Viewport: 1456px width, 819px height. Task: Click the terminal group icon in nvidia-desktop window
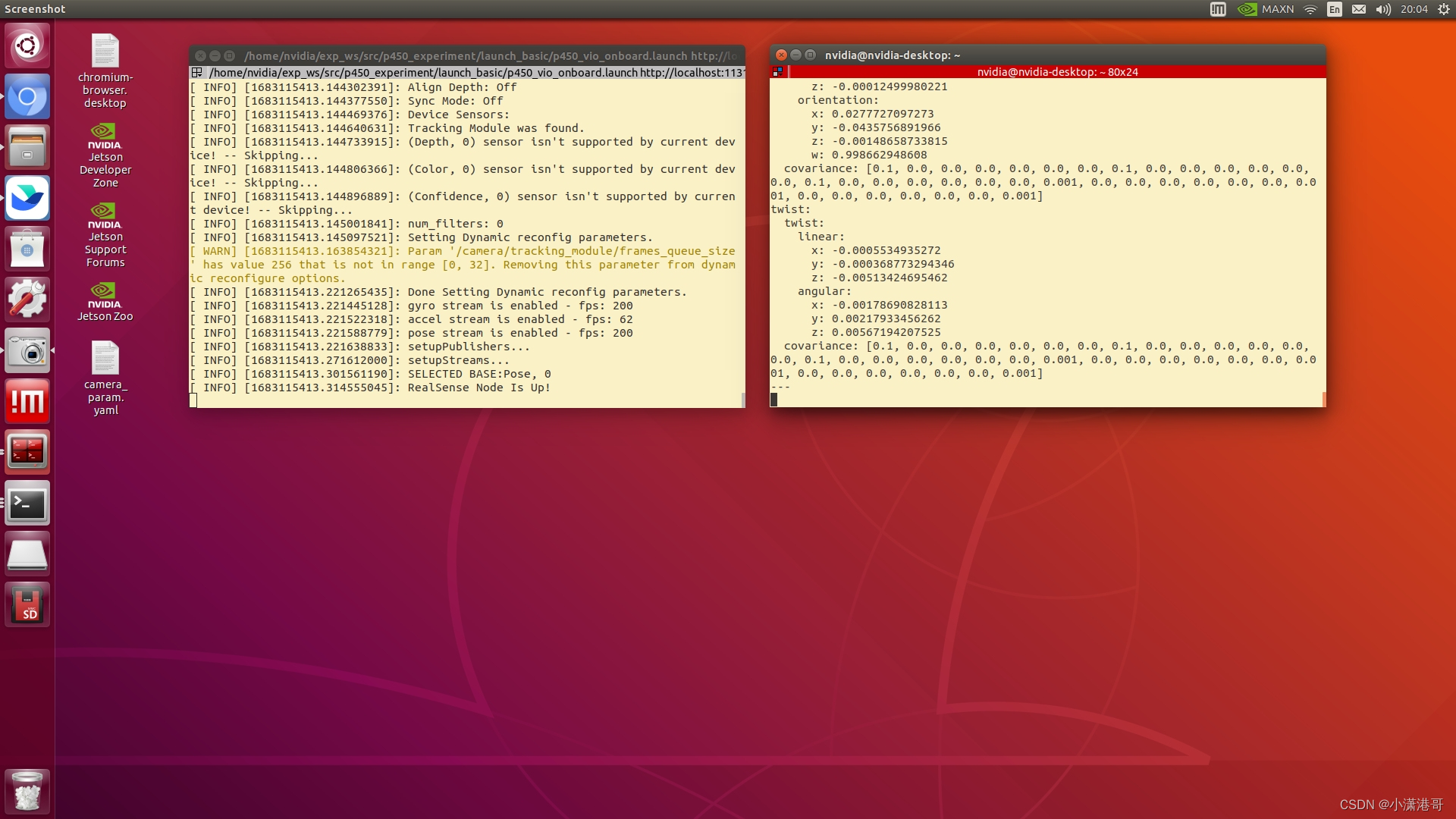pyautogui.click(x=777, y=72)
